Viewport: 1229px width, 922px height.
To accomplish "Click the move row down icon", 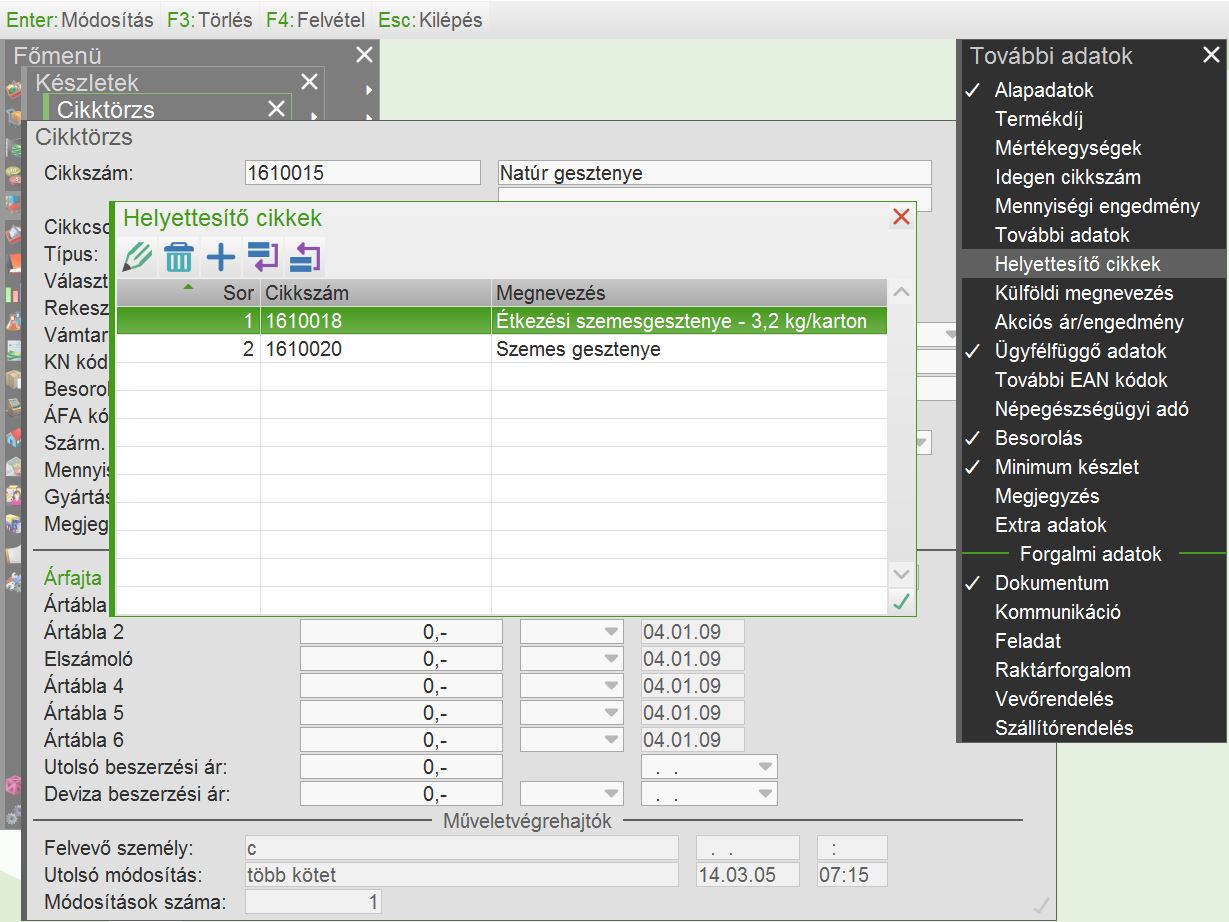I will [263, 258].
